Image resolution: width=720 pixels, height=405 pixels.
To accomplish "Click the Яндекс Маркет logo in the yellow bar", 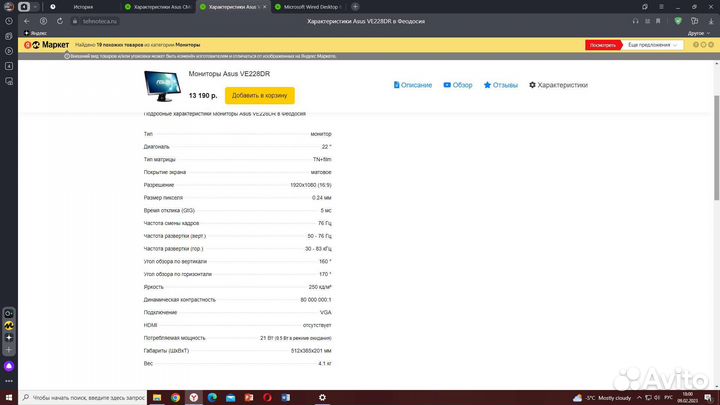I will click(x=46, y=45).
